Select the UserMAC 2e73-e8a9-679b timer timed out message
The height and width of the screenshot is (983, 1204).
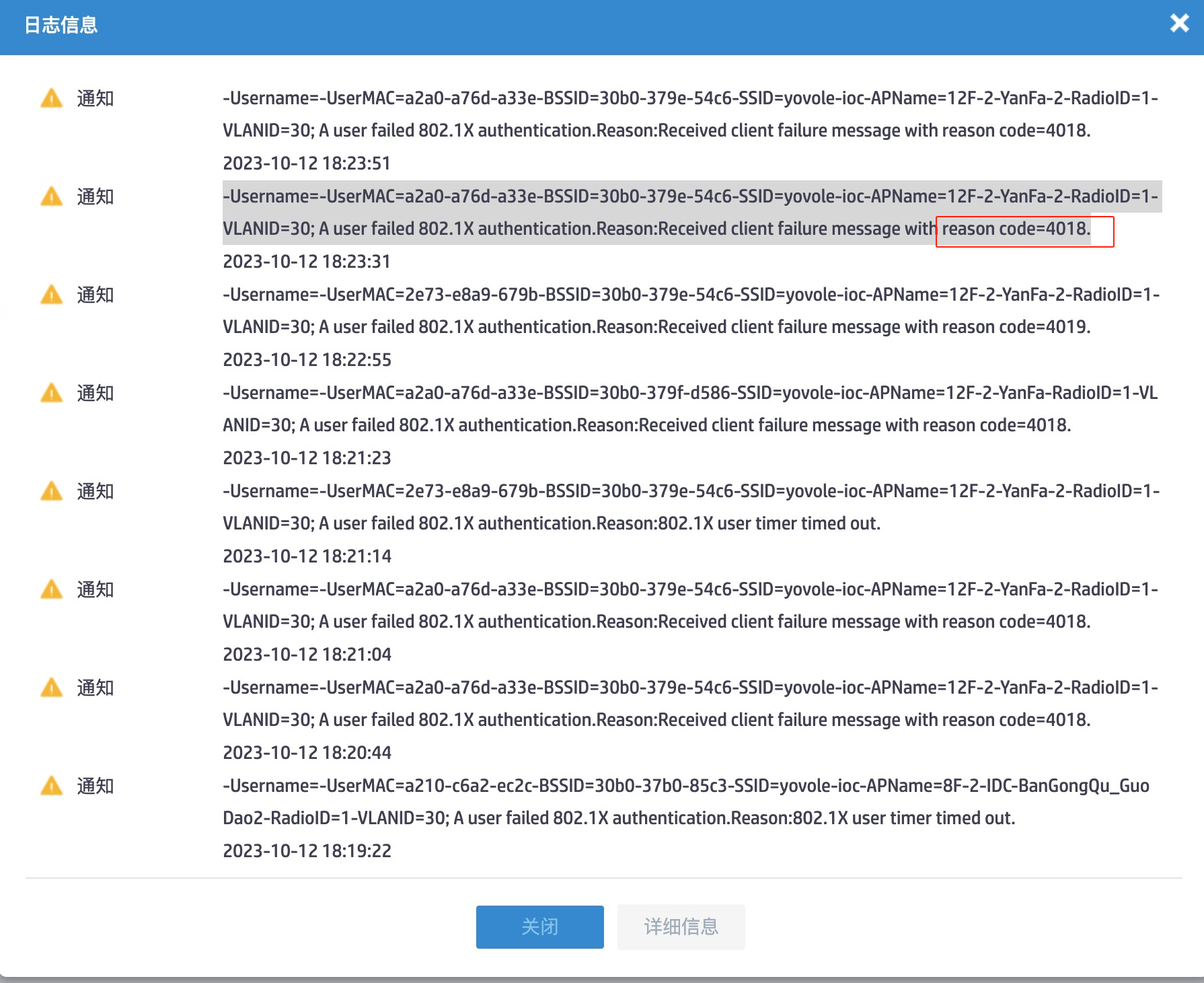[691, 507]
